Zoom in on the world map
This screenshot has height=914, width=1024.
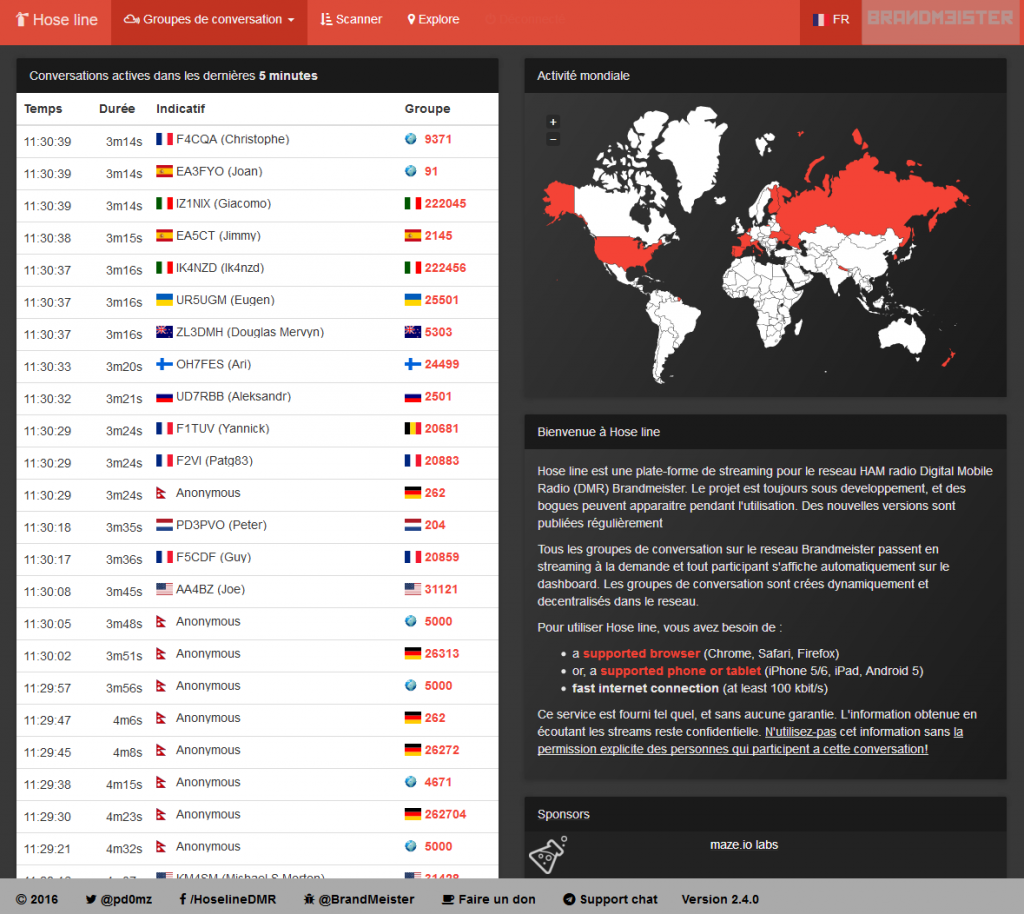(553, 122)
